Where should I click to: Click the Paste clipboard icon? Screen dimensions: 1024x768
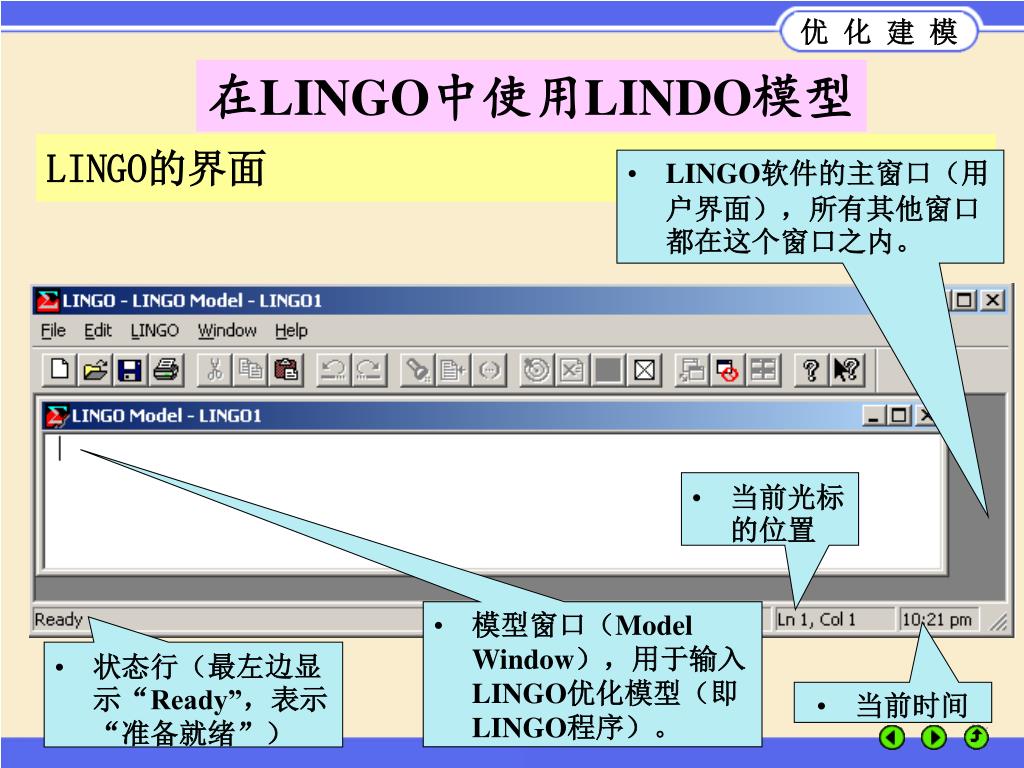(286, 370)
